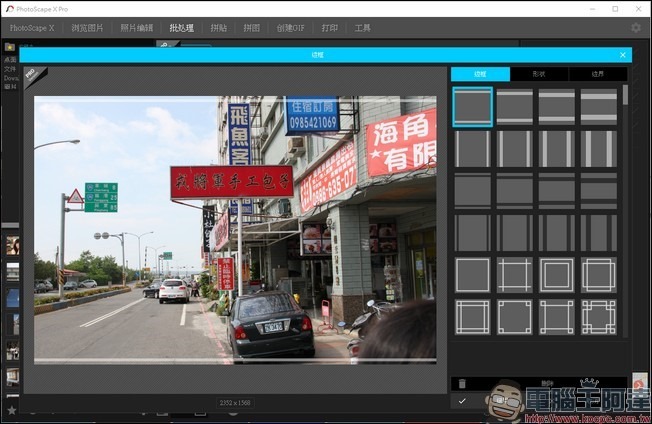Select the overlapping offset squares frame

tap(598, 275)
